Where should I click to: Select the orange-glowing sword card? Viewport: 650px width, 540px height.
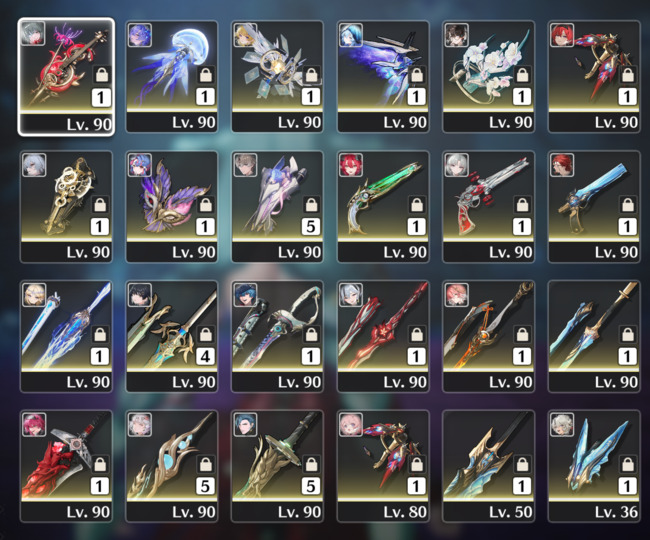(x=488, y=336)
